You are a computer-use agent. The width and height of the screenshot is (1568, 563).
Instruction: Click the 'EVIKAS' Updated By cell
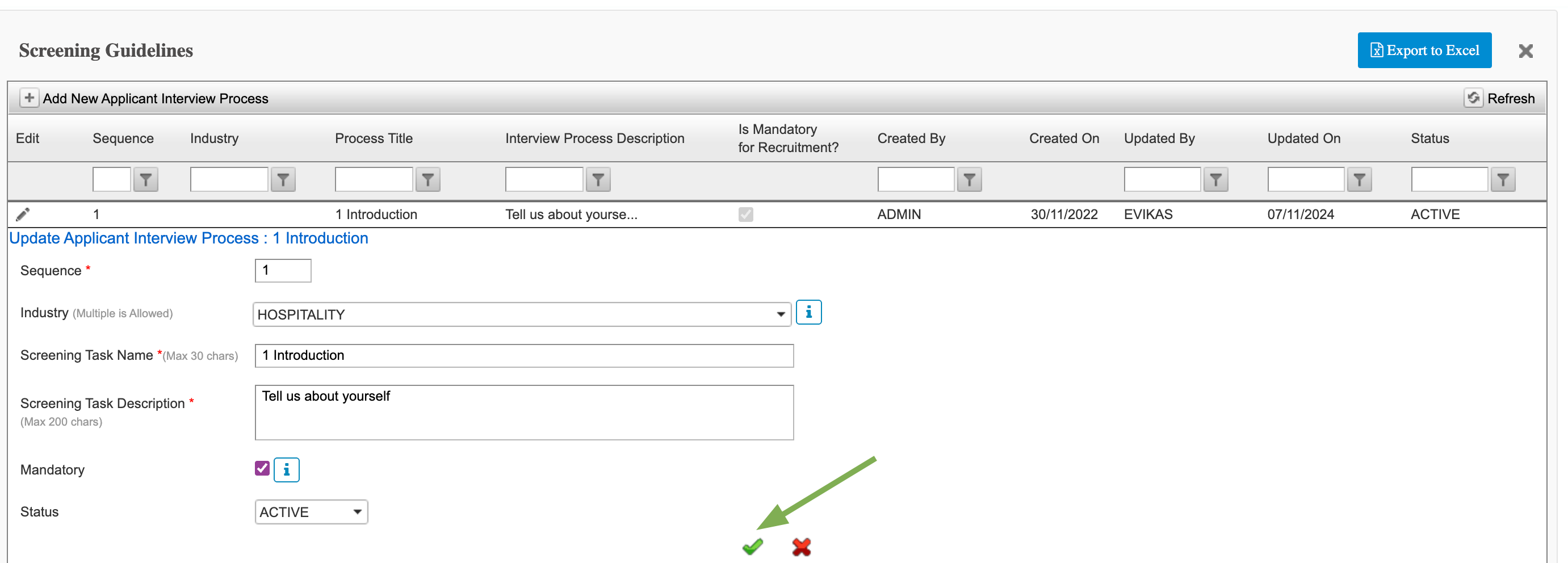pos(1148,214)
